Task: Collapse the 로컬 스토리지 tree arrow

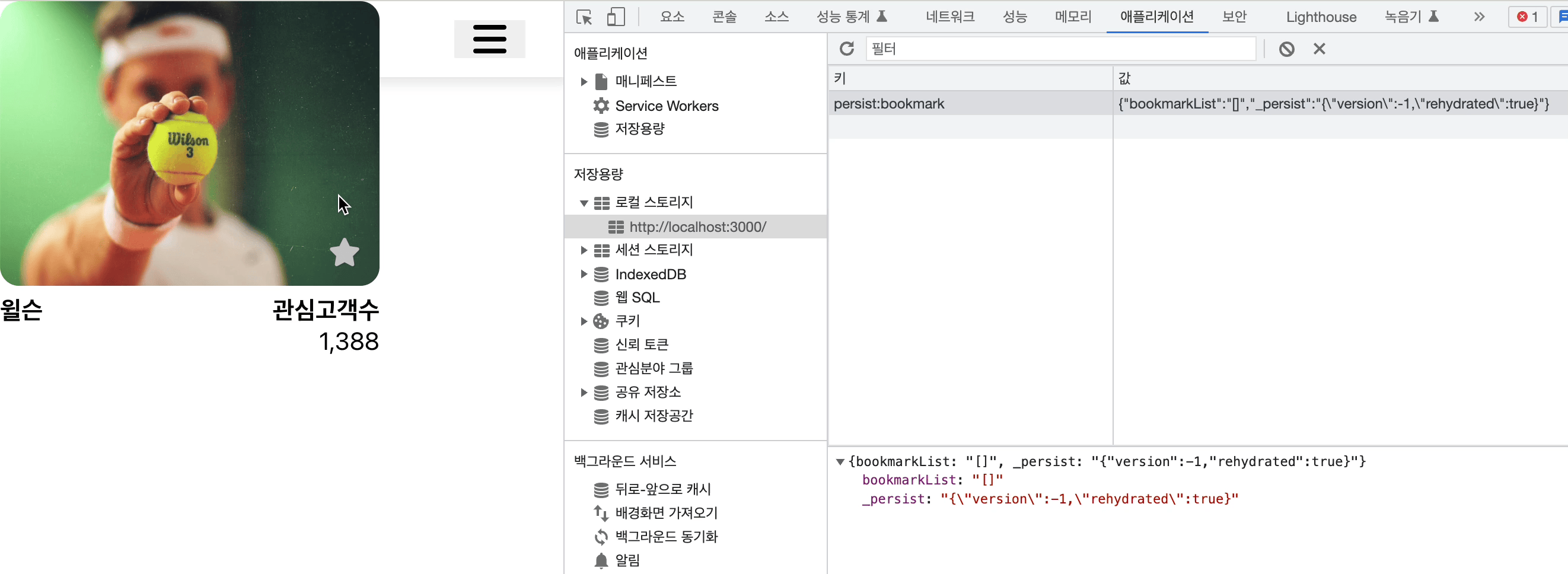Action: tap(583, 203)
